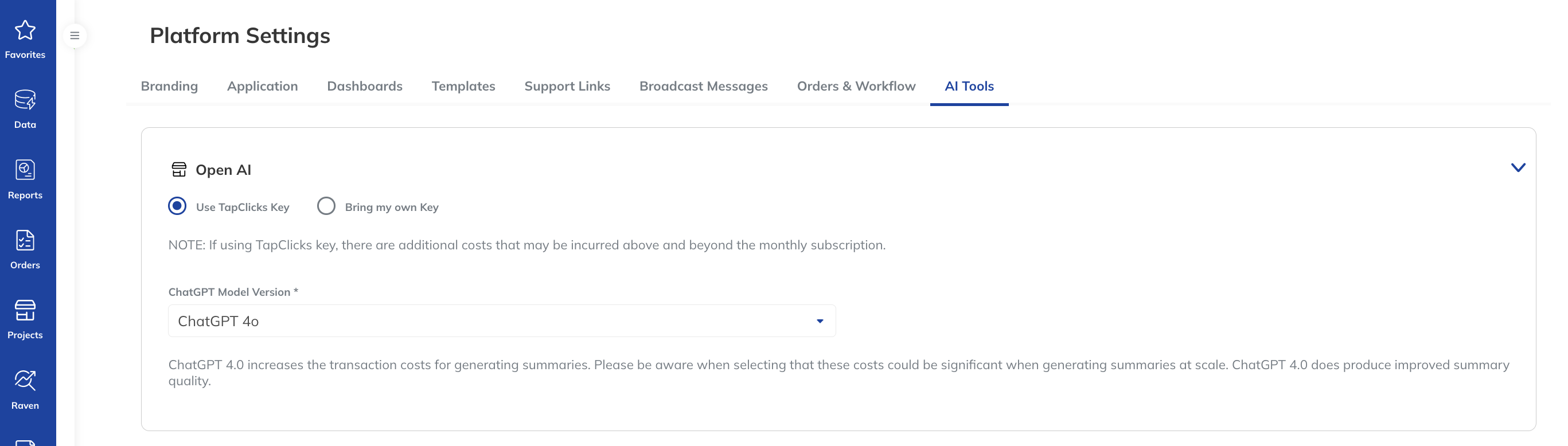This screenshot has width=1568, height=446.
Task: Open Raven sidebar icon
Action: (25, 380)
